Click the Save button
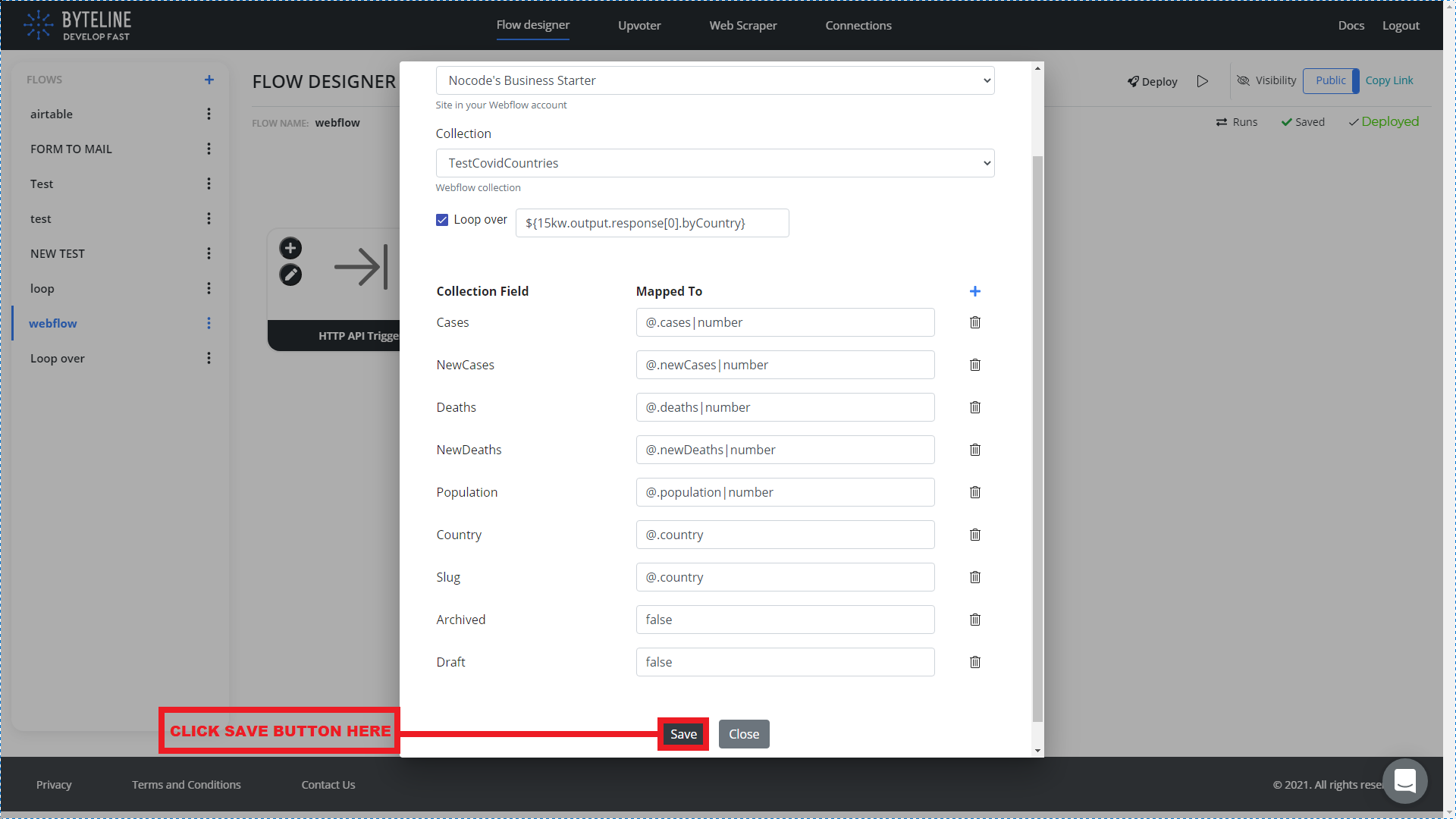 (683, 734)
